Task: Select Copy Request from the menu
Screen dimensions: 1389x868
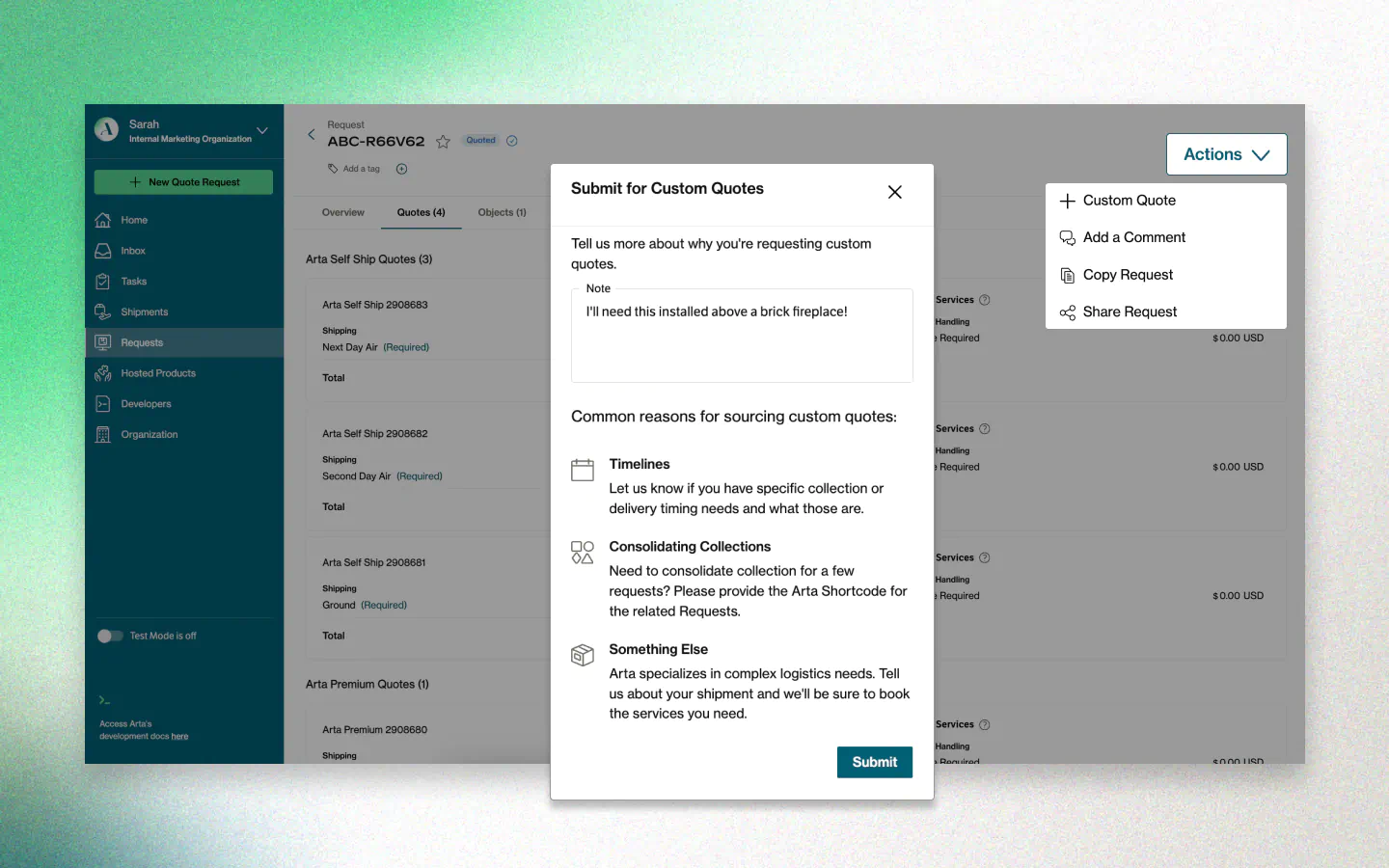Action: [x=1128, y=275]
